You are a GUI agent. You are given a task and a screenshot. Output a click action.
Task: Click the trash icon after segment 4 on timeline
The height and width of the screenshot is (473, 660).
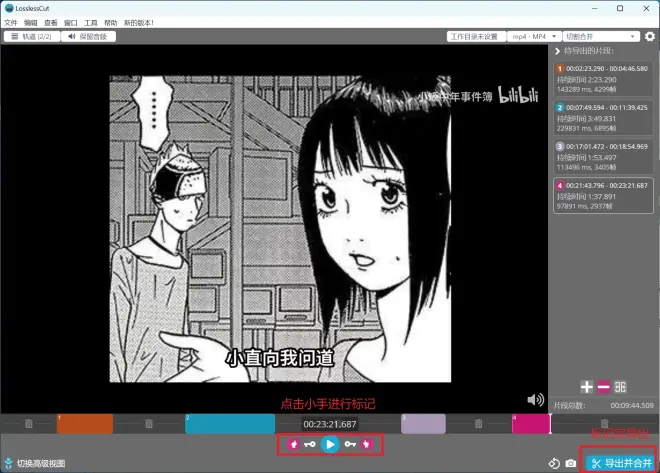point(604,423)
